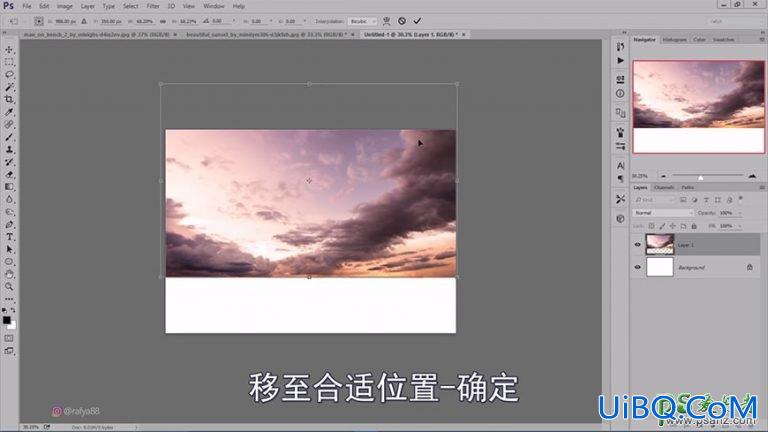Open the Actions panel play icon
Image resolution: width=768 pixels, height=432 pixels.
click(x=620, y=61)
